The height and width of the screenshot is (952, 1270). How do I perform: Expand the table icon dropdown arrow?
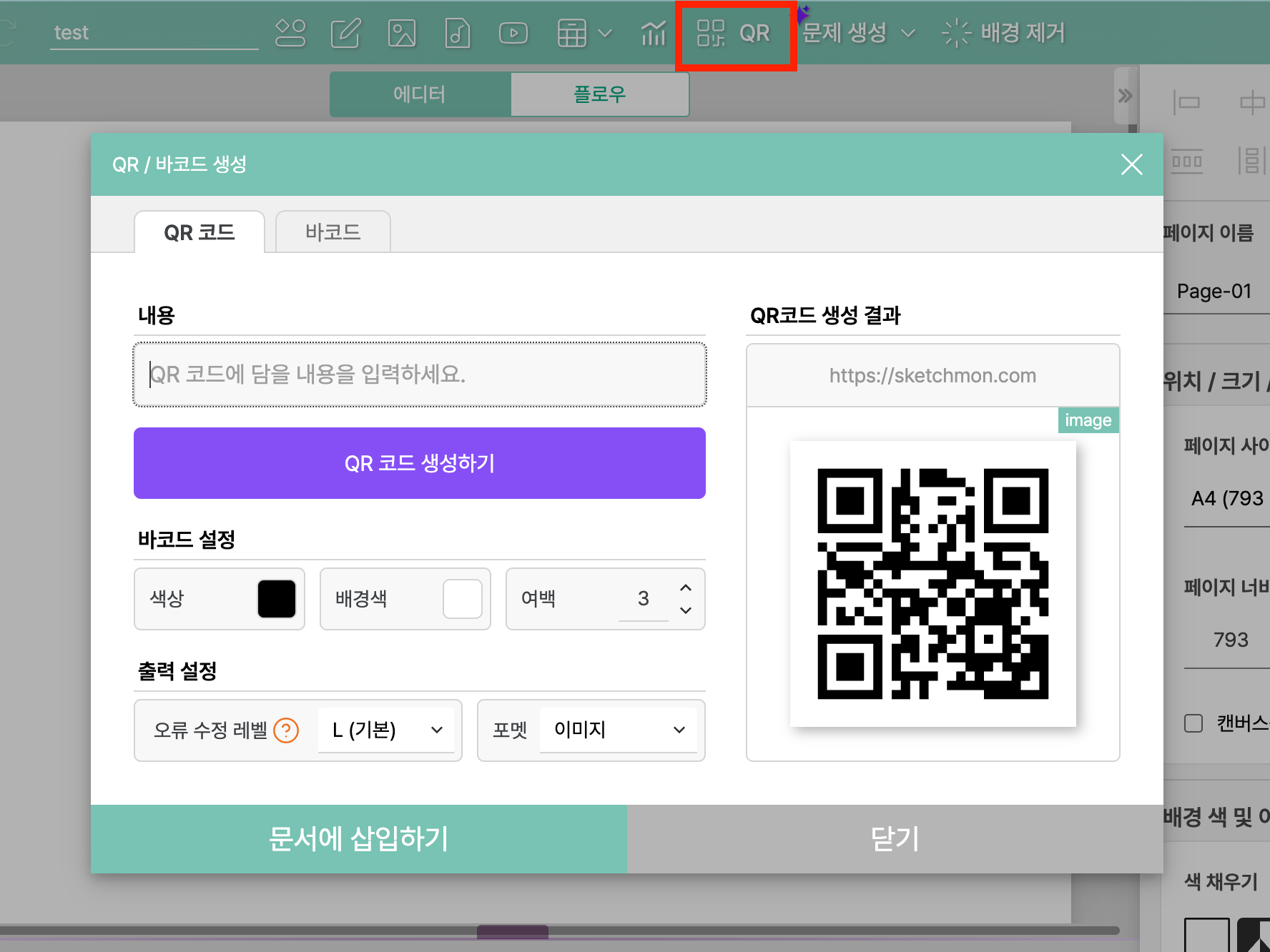coord(605,33)
